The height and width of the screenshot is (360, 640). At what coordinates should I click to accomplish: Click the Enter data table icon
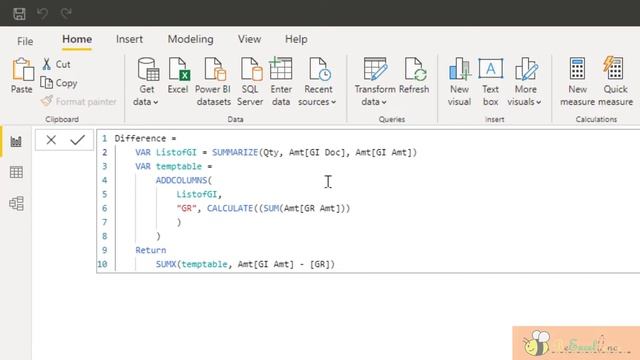281,69
